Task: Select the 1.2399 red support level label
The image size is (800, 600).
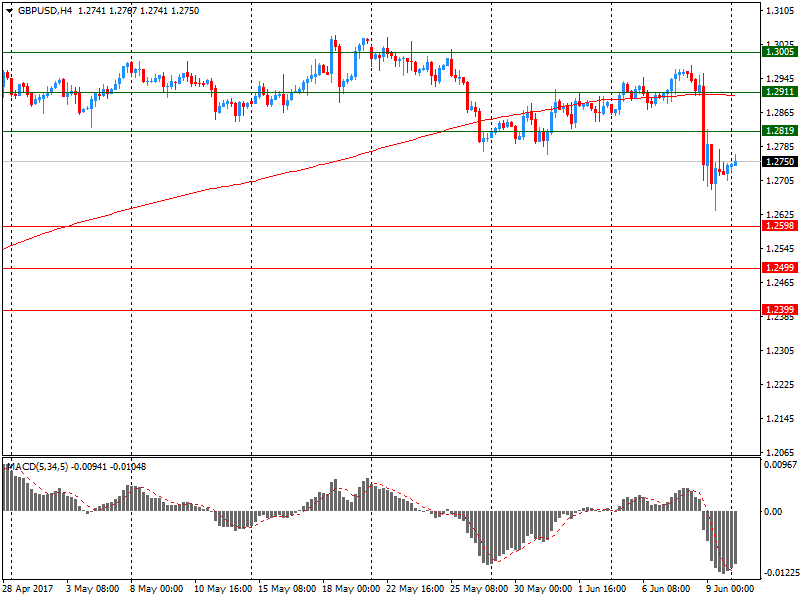Action: click(x=779, y=310)
